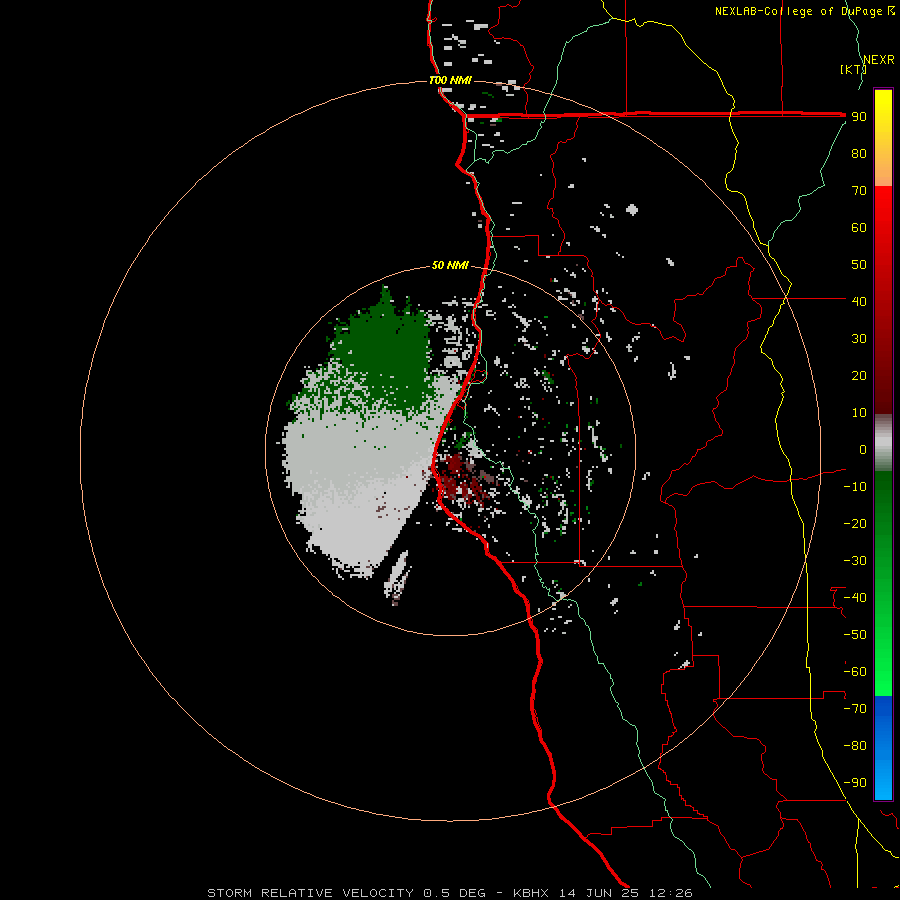Click the -70 scale label
The height and width of the screenshot is (900, 900).
pyautogui.click(x=855, y=709)
